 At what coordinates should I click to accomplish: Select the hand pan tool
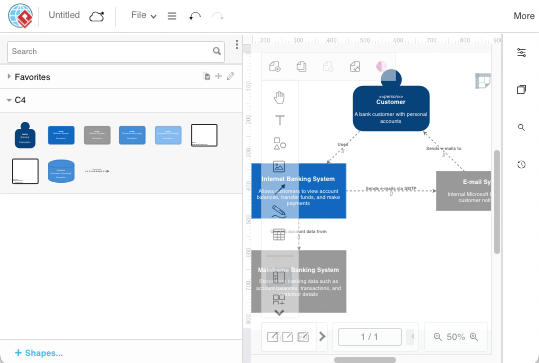pyautogui.click(x=279, y=97)
